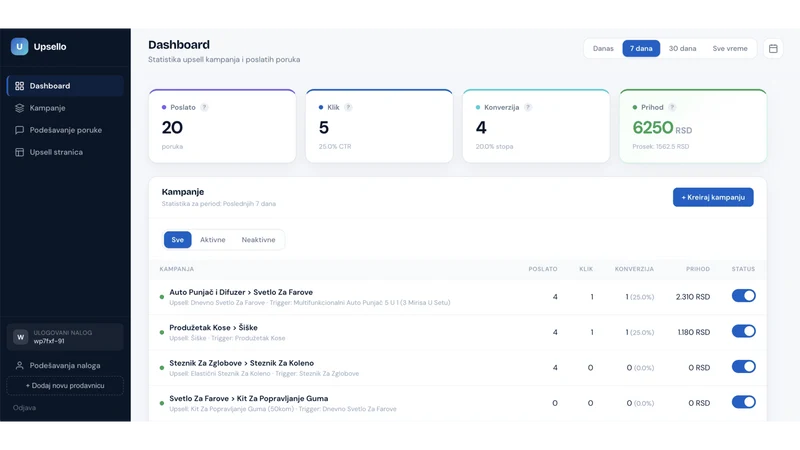
Task: Go to Kampanje in the sidebar
Action: coord(65,108)
